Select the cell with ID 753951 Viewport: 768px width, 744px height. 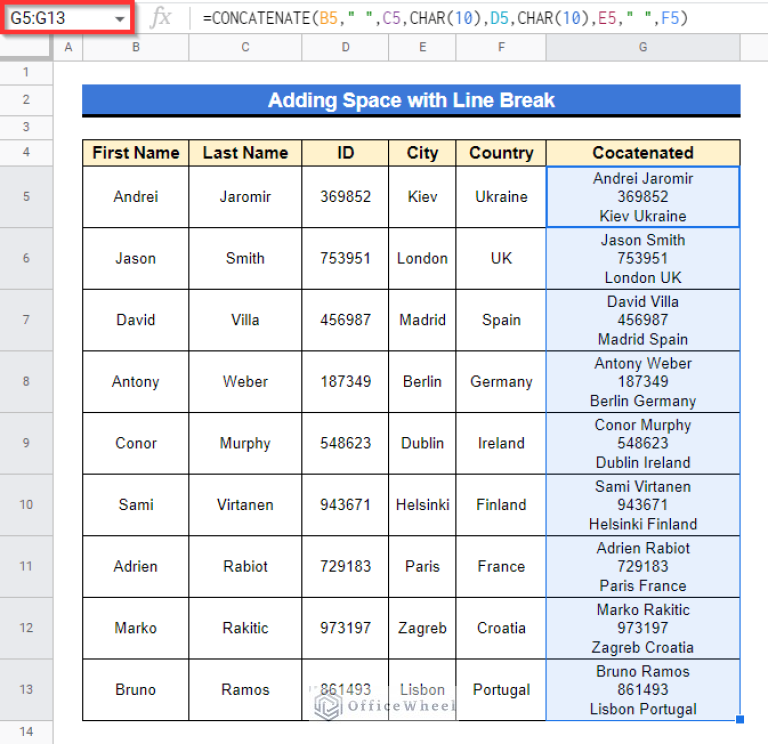coord(345,258)
